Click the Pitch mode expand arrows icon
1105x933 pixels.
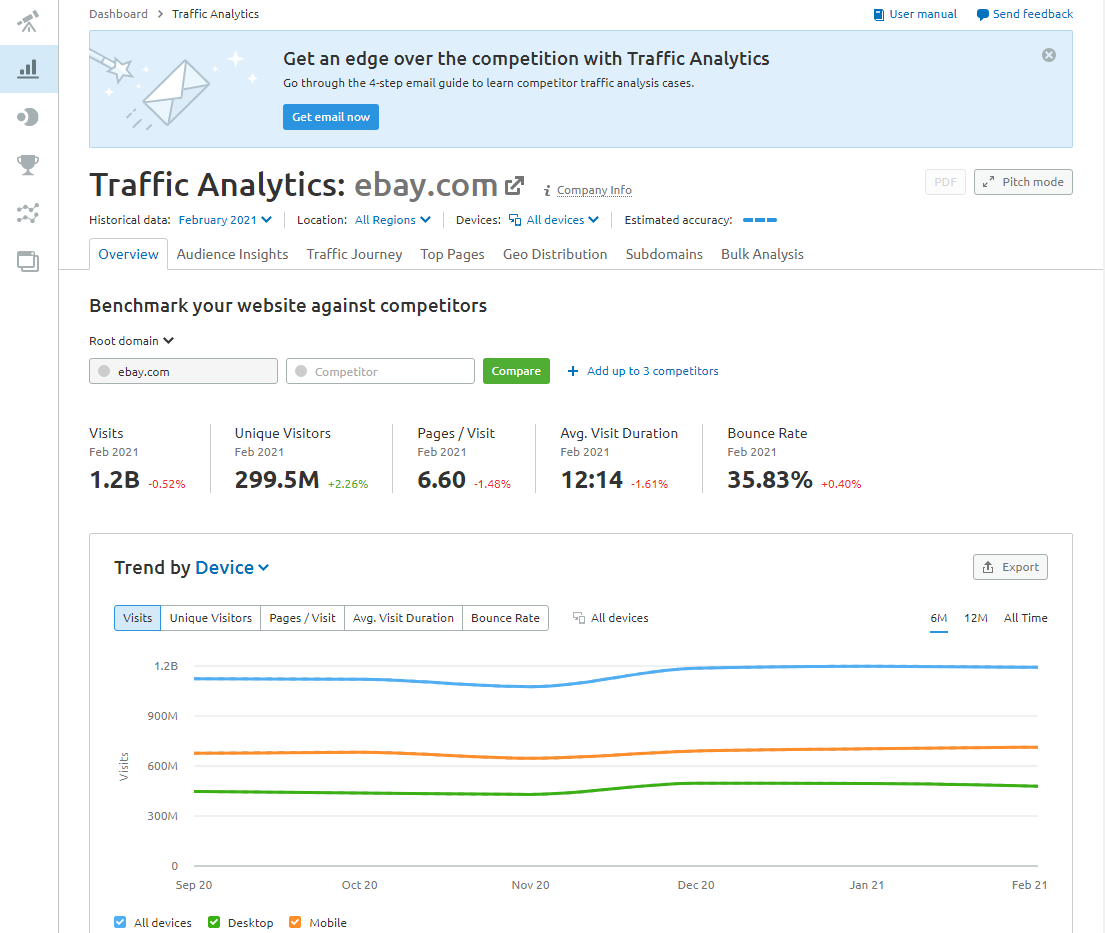coord(989,182)
